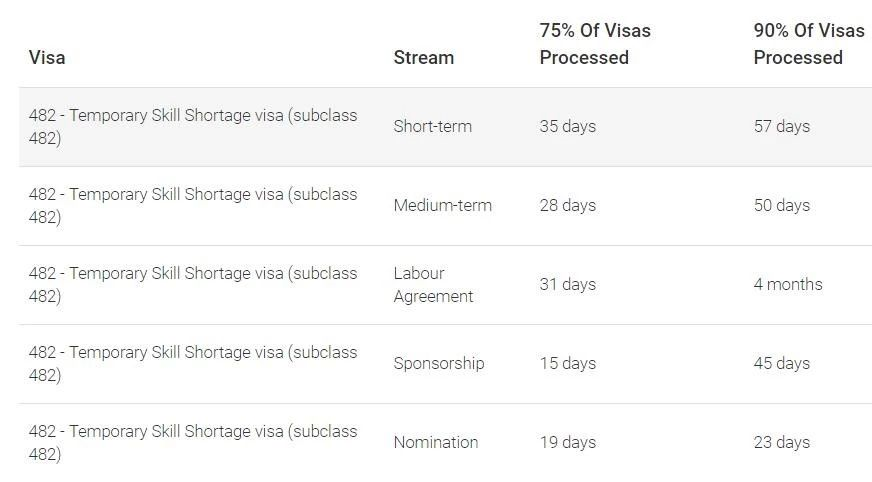Select the 50 days value
This screenshot has height=482, width=872.
point(781,206)
